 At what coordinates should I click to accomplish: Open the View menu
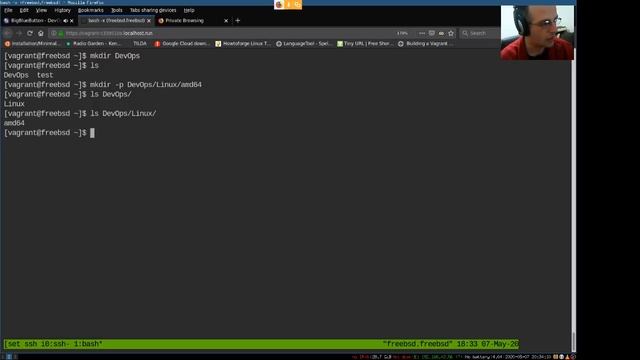click(x=41, y=10)
